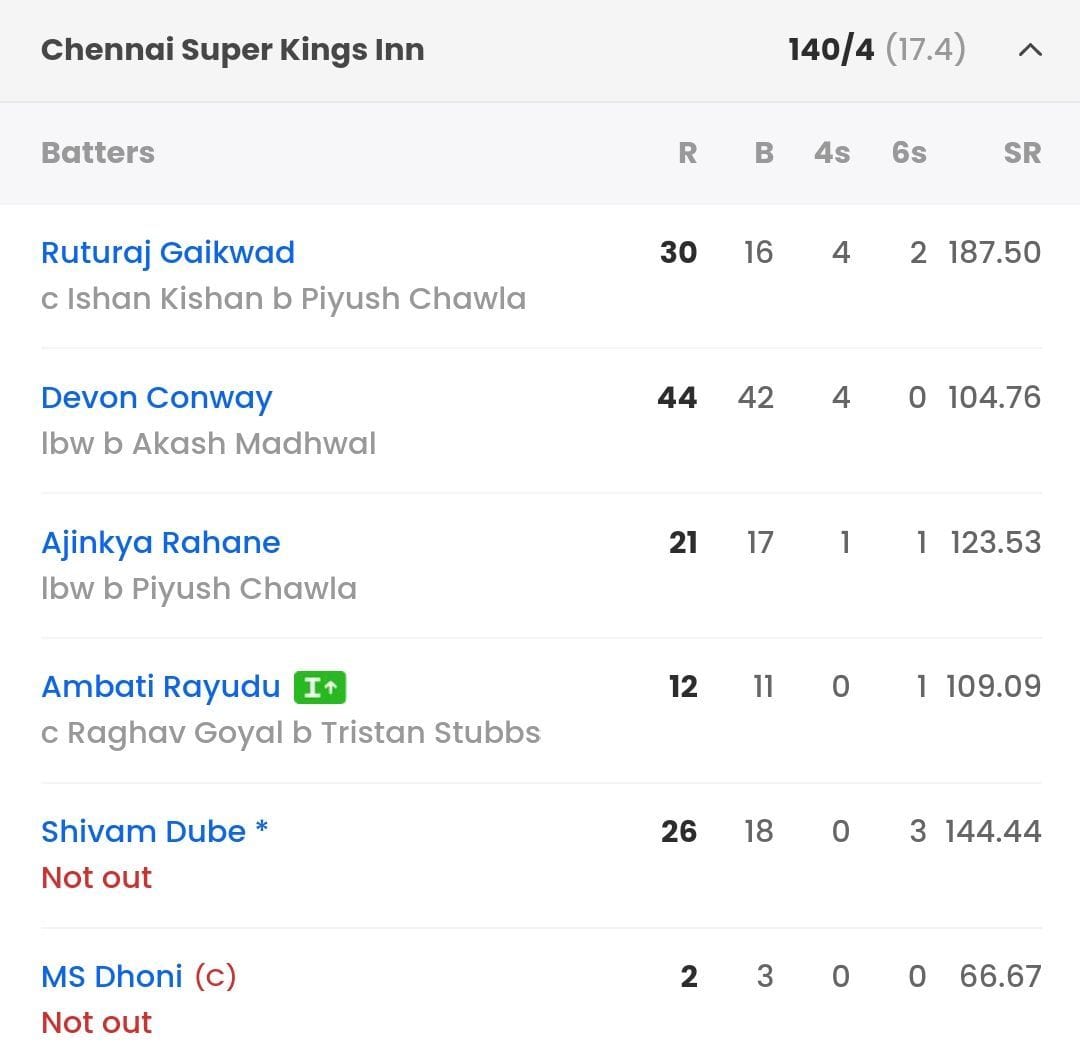Click the overs count (17.4) text
The image size is (1080, 1046).
925,49
